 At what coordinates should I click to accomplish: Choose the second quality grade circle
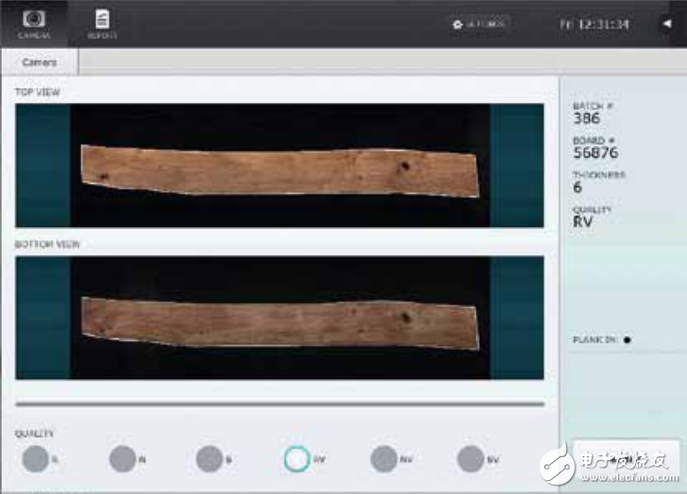[x=122, y=459]
